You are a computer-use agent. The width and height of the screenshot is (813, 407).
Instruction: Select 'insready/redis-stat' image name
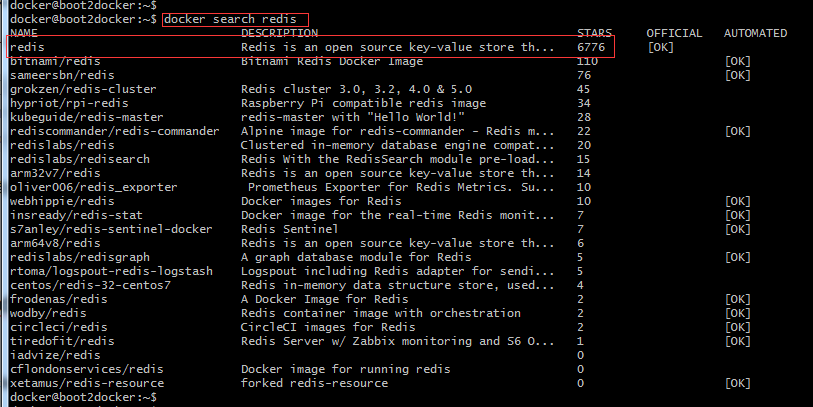(x=76, y=215)
